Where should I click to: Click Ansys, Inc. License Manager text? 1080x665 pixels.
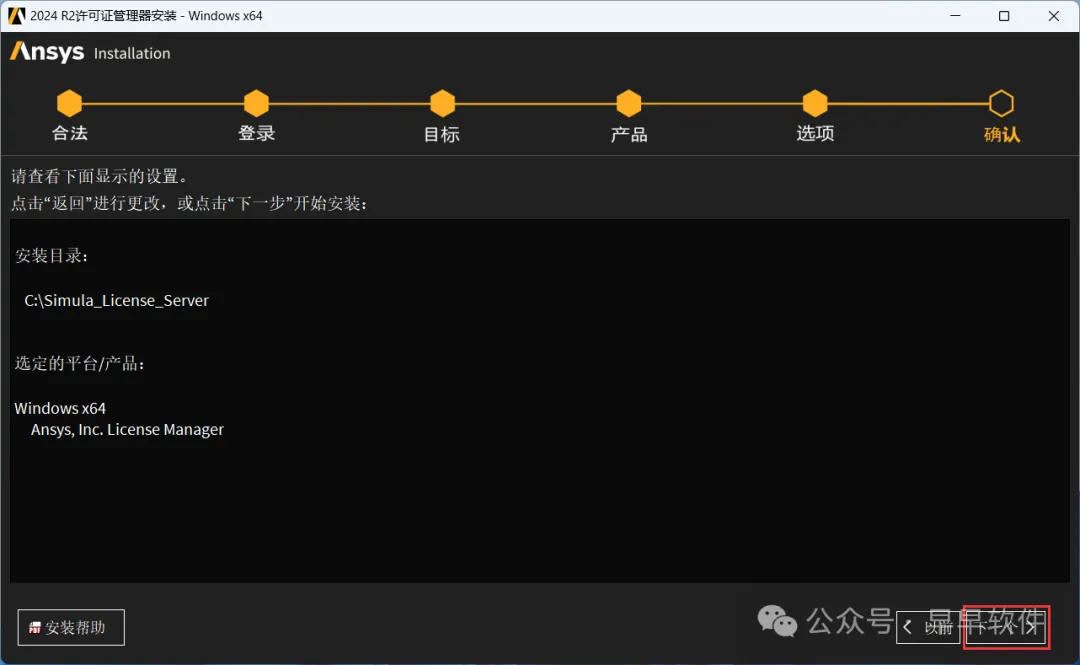click(x=127, y=429)
